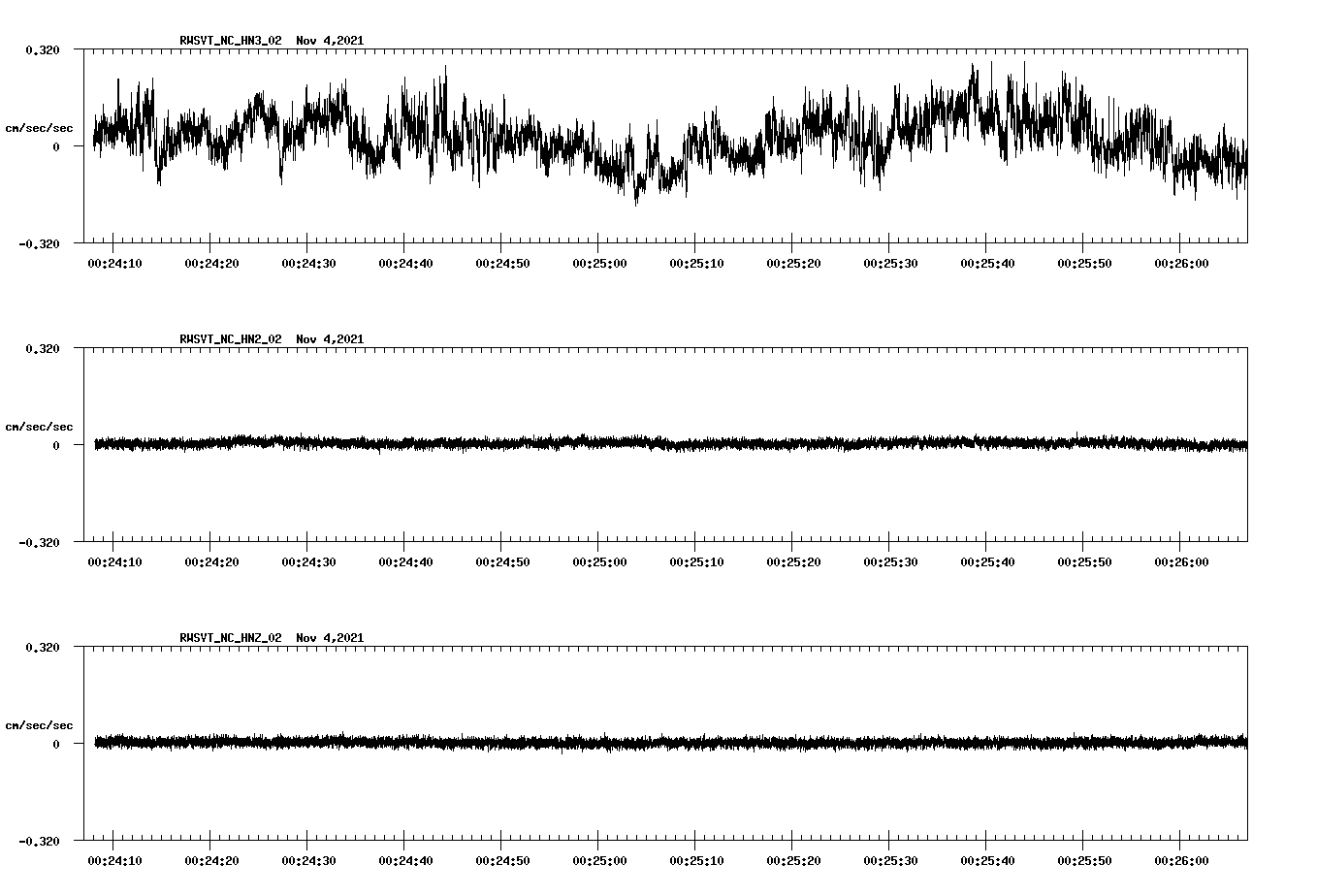Click the RWSVT_NC_HNZ_02 plot title
The image size is (1317, 896).
click(x=272, y=638)
